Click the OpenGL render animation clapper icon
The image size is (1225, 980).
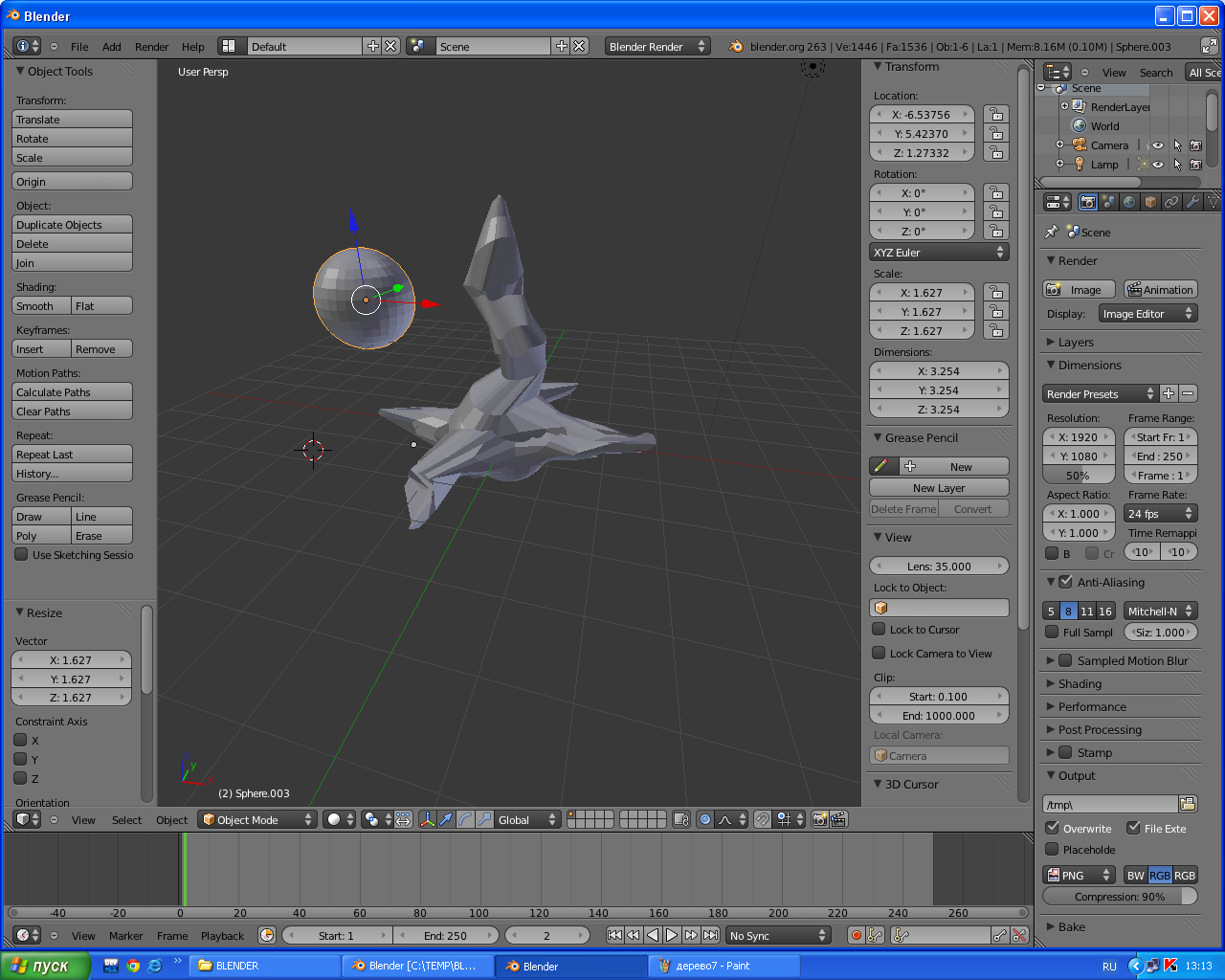[x=838, y=819]
